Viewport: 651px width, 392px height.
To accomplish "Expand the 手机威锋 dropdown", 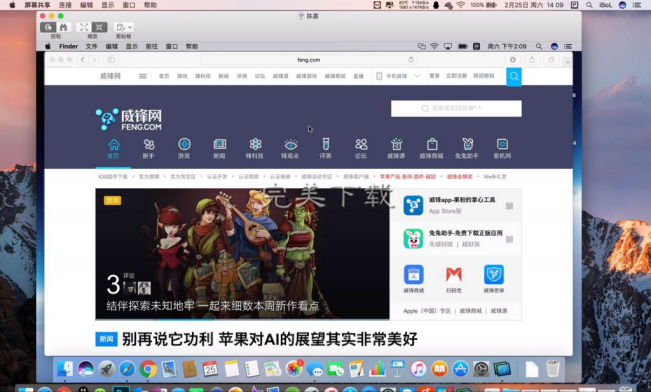I will 417,76.
